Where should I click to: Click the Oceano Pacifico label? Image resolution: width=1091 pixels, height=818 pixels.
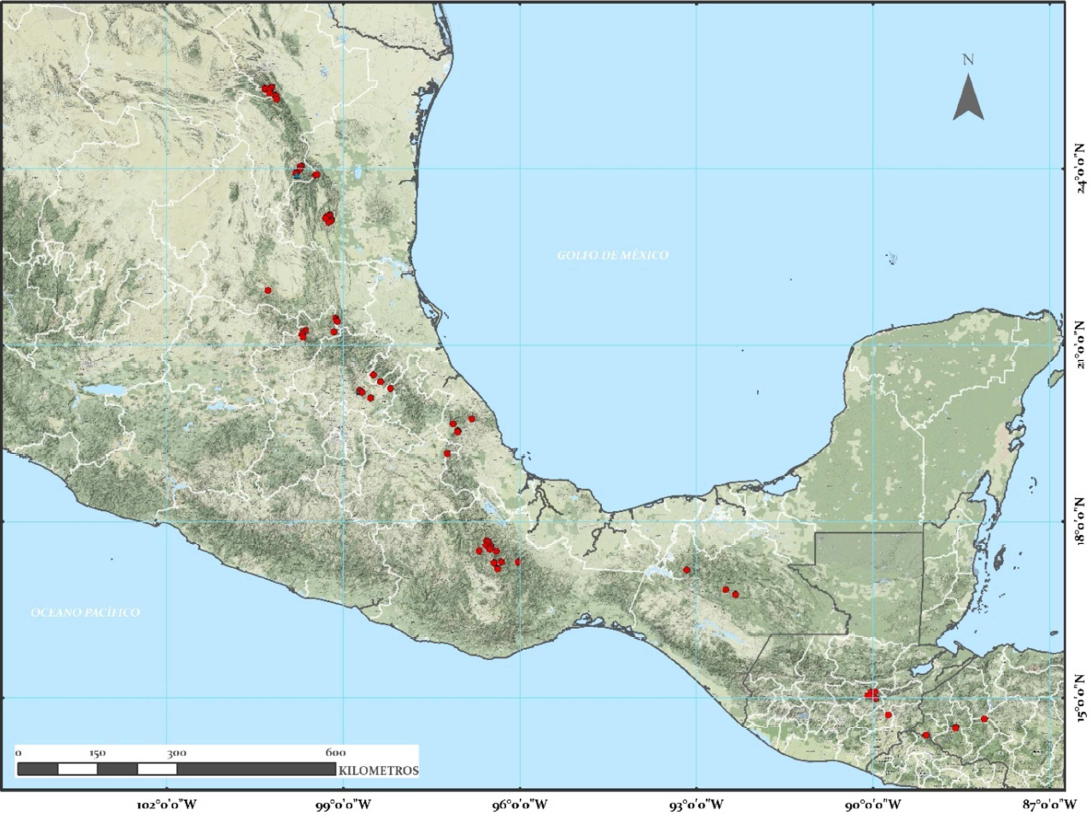click(85, 612)
